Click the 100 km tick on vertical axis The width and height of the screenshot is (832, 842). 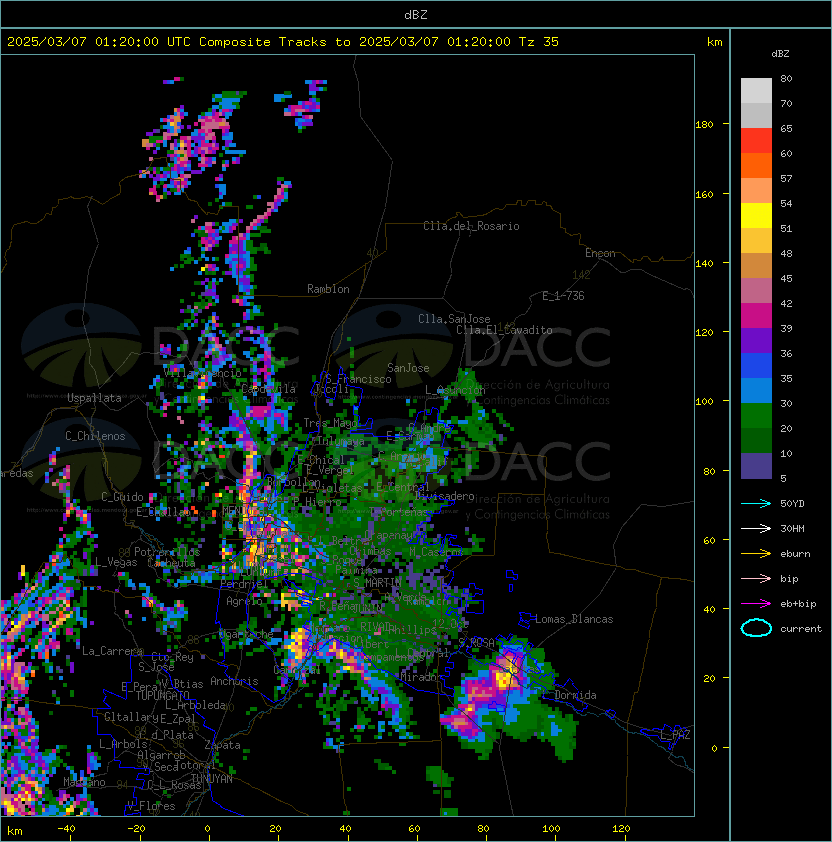coord(704,402)
